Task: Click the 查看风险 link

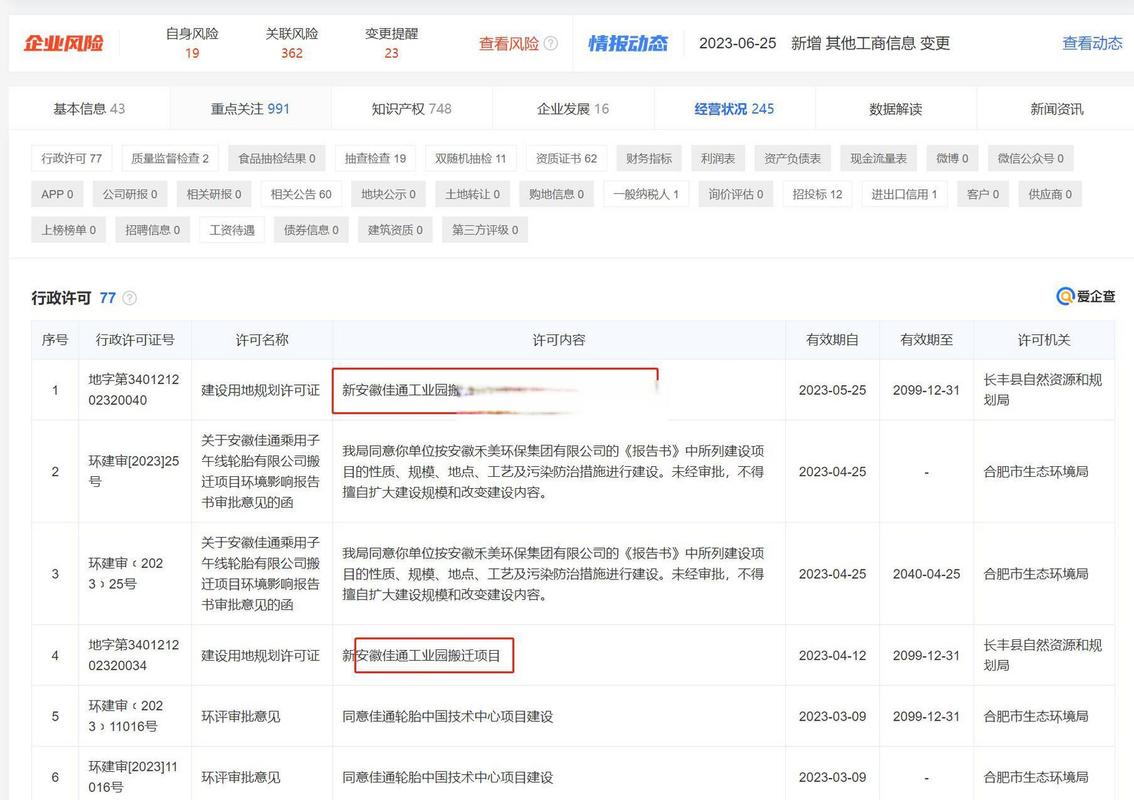Action: [508, 43]
